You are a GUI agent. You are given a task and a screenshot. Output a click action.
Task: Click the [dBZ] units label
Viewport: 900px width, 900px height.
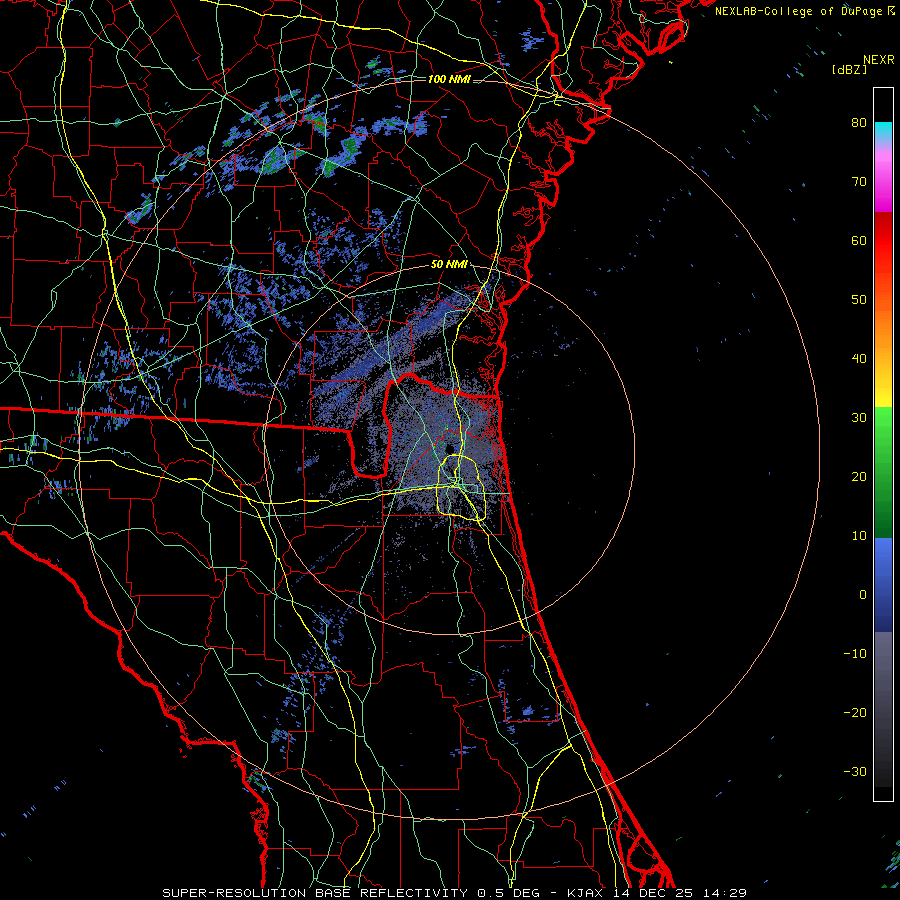(849, 69)
